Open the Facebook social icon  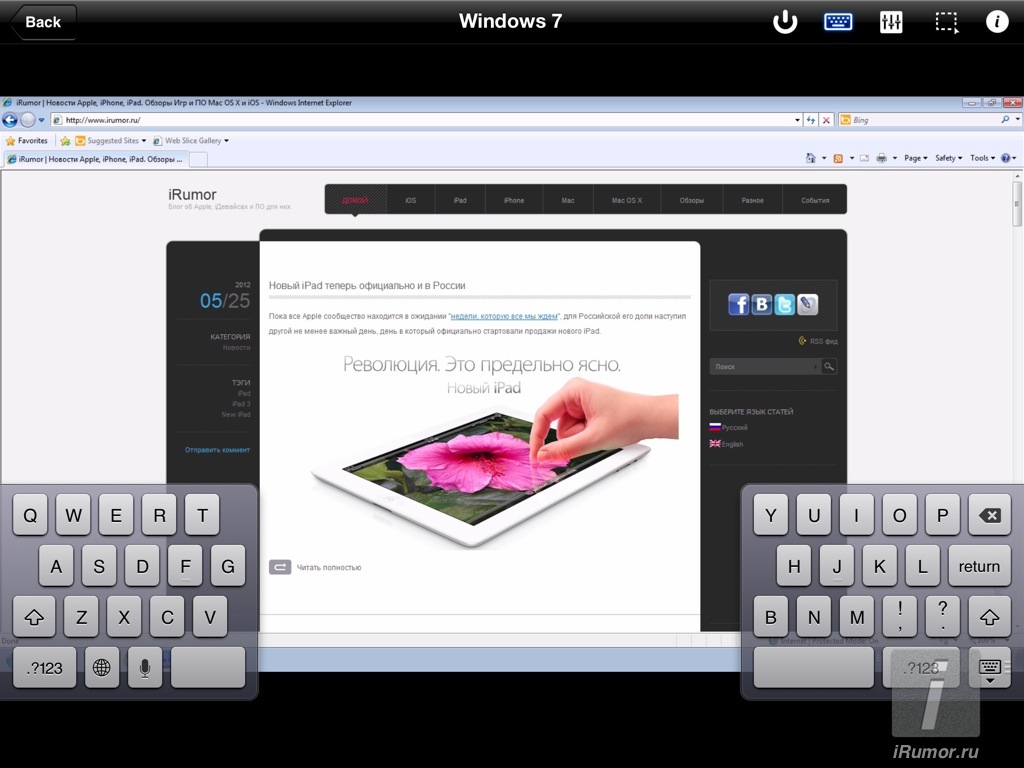[739, 304]
